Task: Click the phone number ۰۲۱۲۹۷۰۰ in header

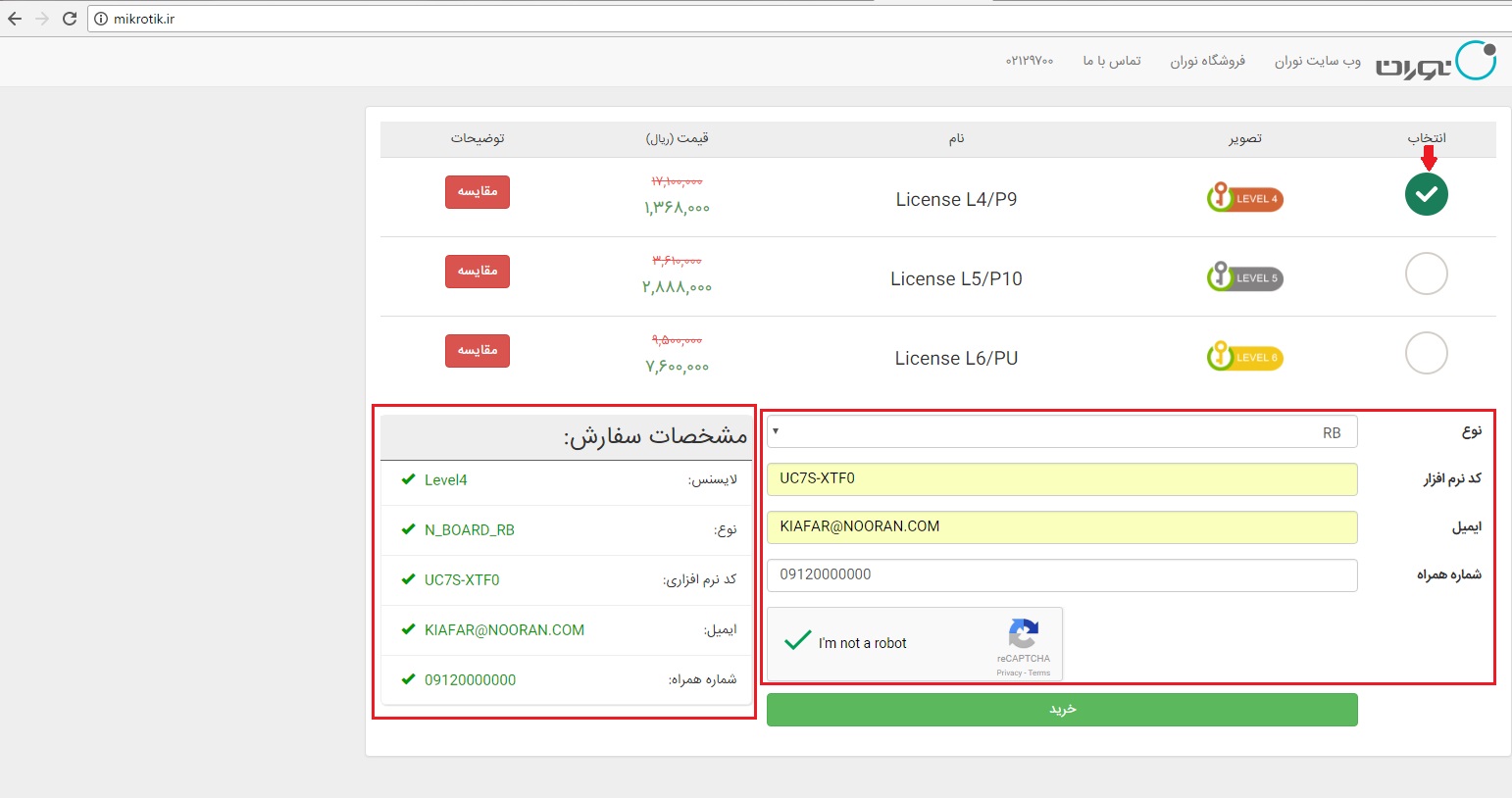Action: pyautogui.click(x=1030, y=61)
